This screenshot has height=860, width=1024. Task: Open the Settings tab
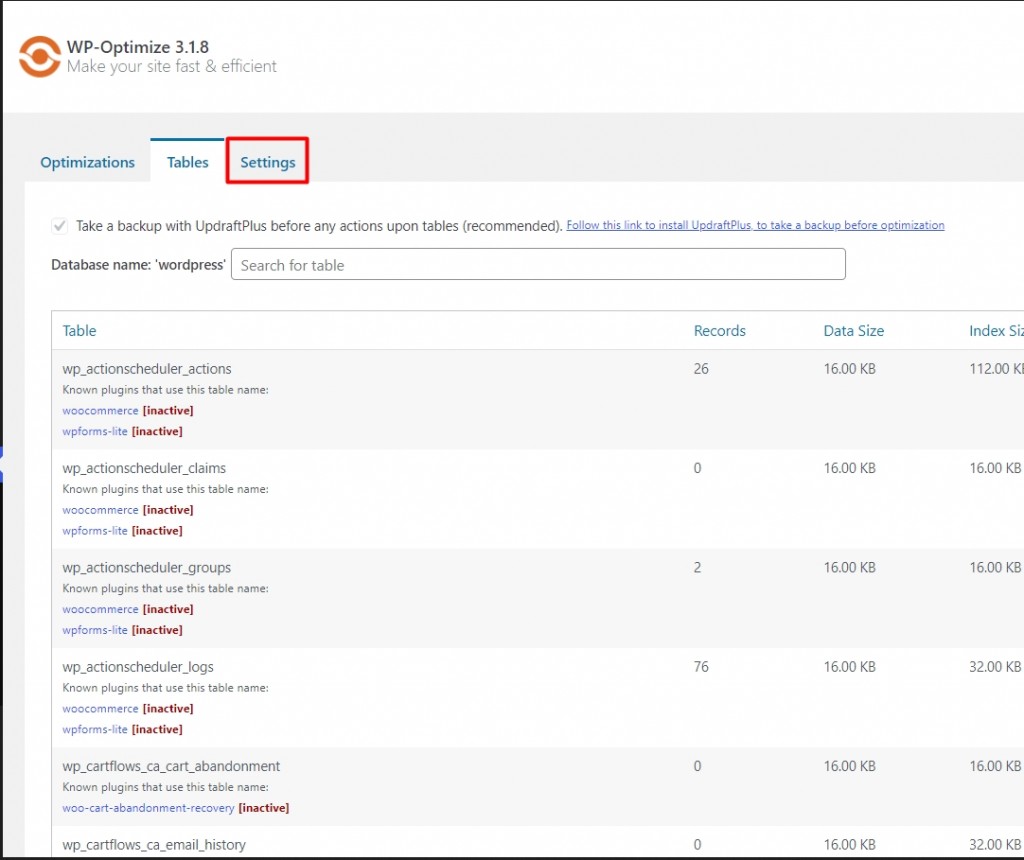tap(268, 162)
